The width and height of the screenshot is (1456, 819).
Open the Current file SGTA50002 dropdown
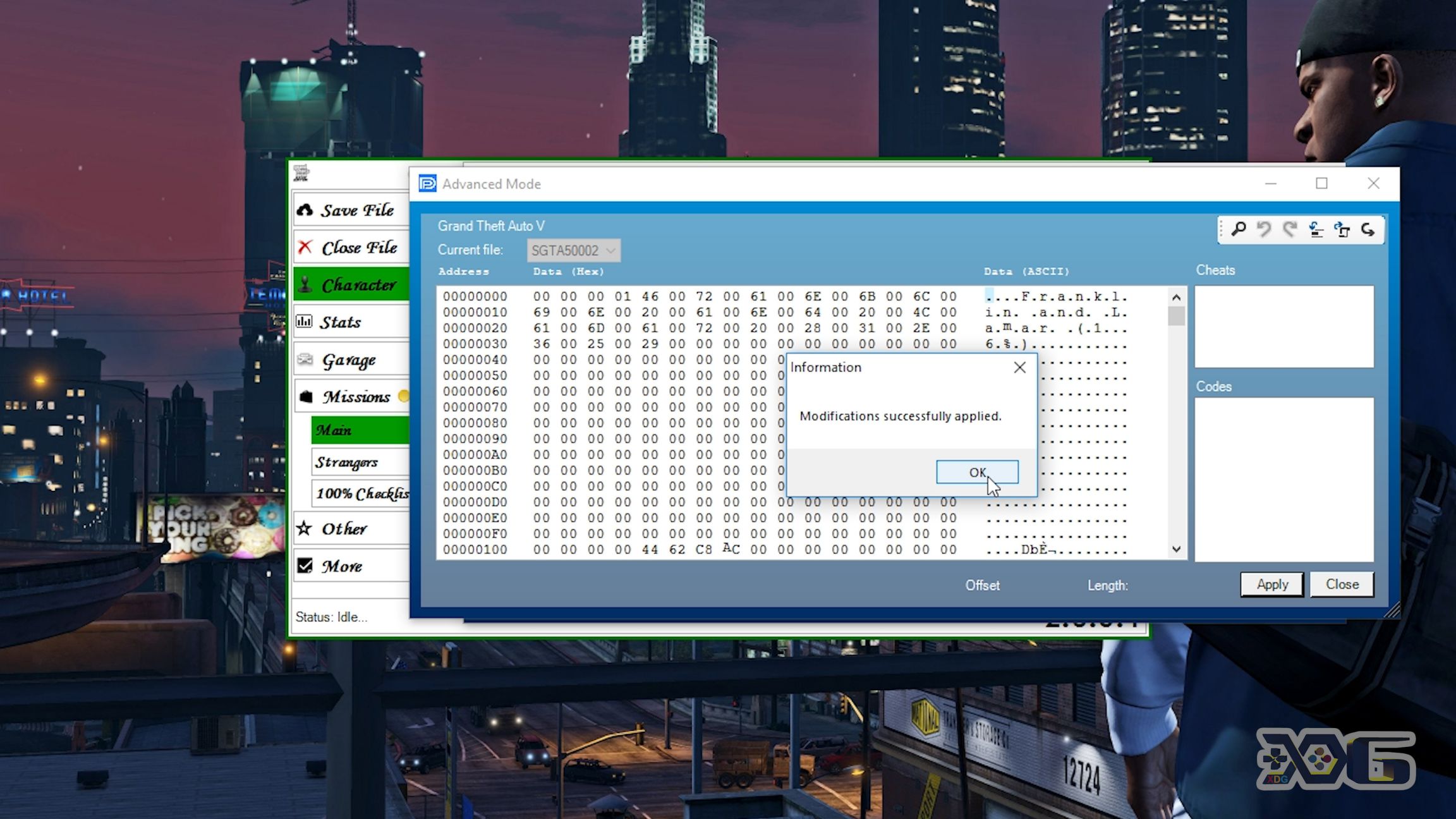pos(574,250)
